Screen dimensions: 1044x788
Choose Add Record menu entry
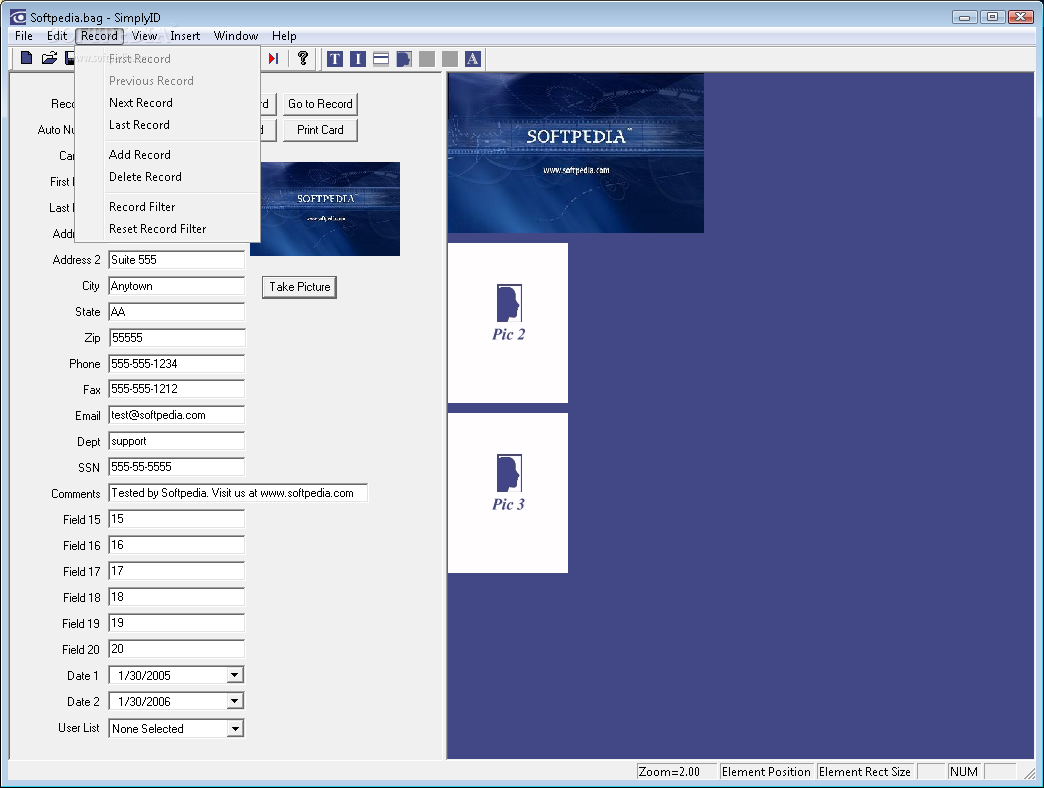(x=167, y=154)
